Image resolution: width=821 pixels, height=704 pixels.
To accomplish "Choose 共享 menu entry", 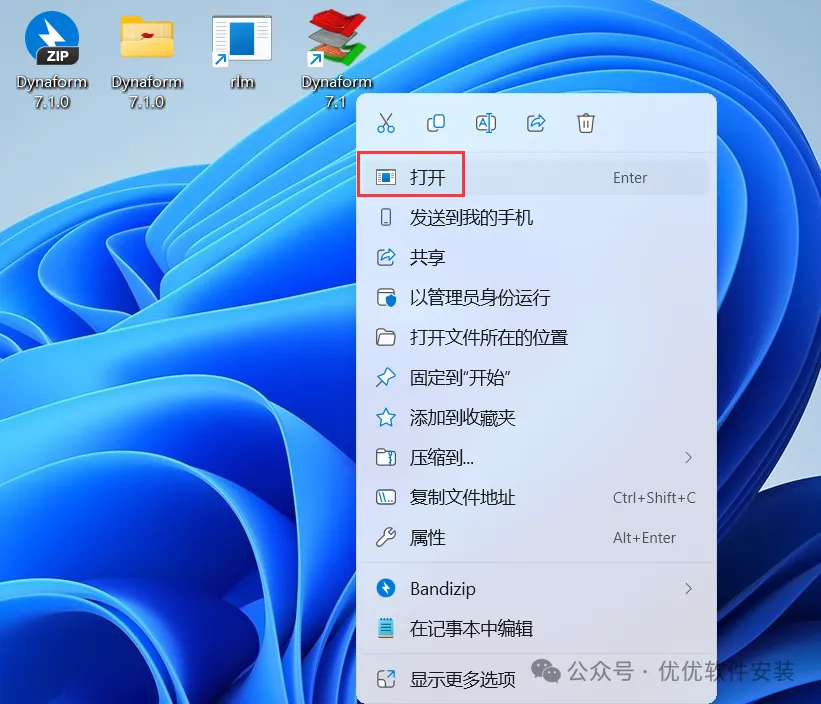I will pyautogui.click(x=536, y=258).
